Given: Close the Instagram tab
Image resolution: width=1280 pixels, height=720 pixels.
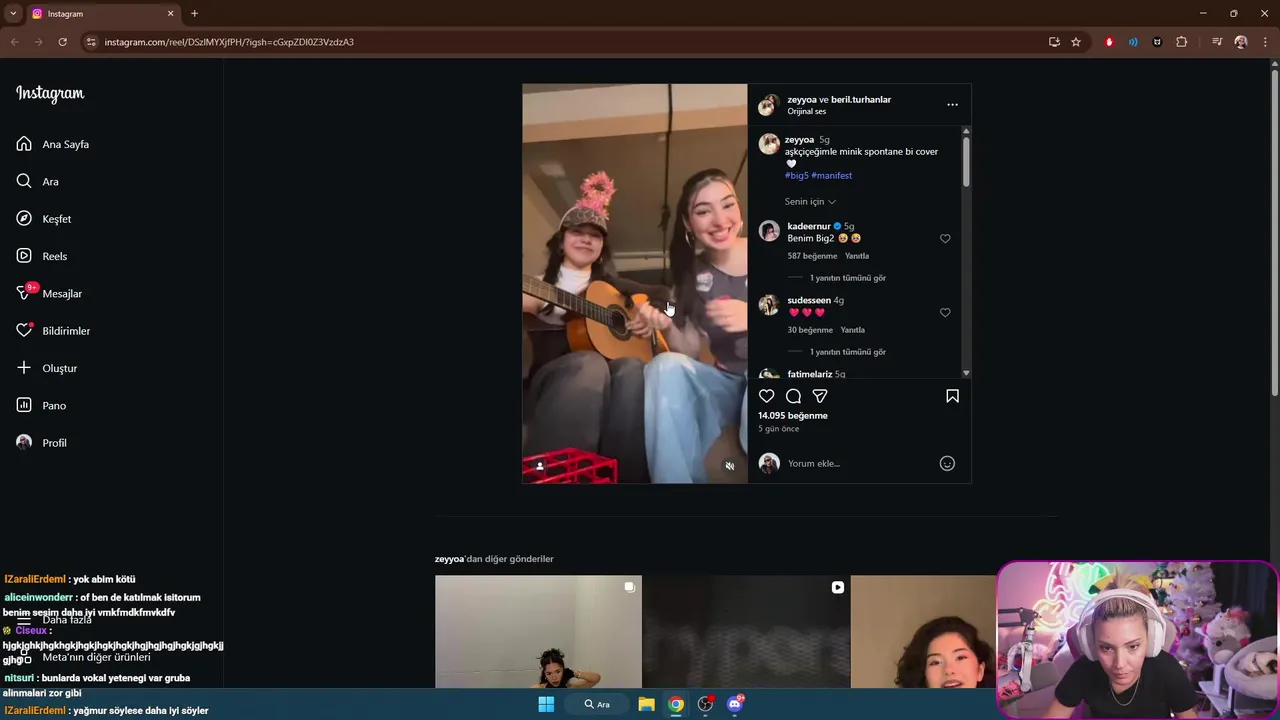Looking at the screenshot, I should [x=170, y=13].
